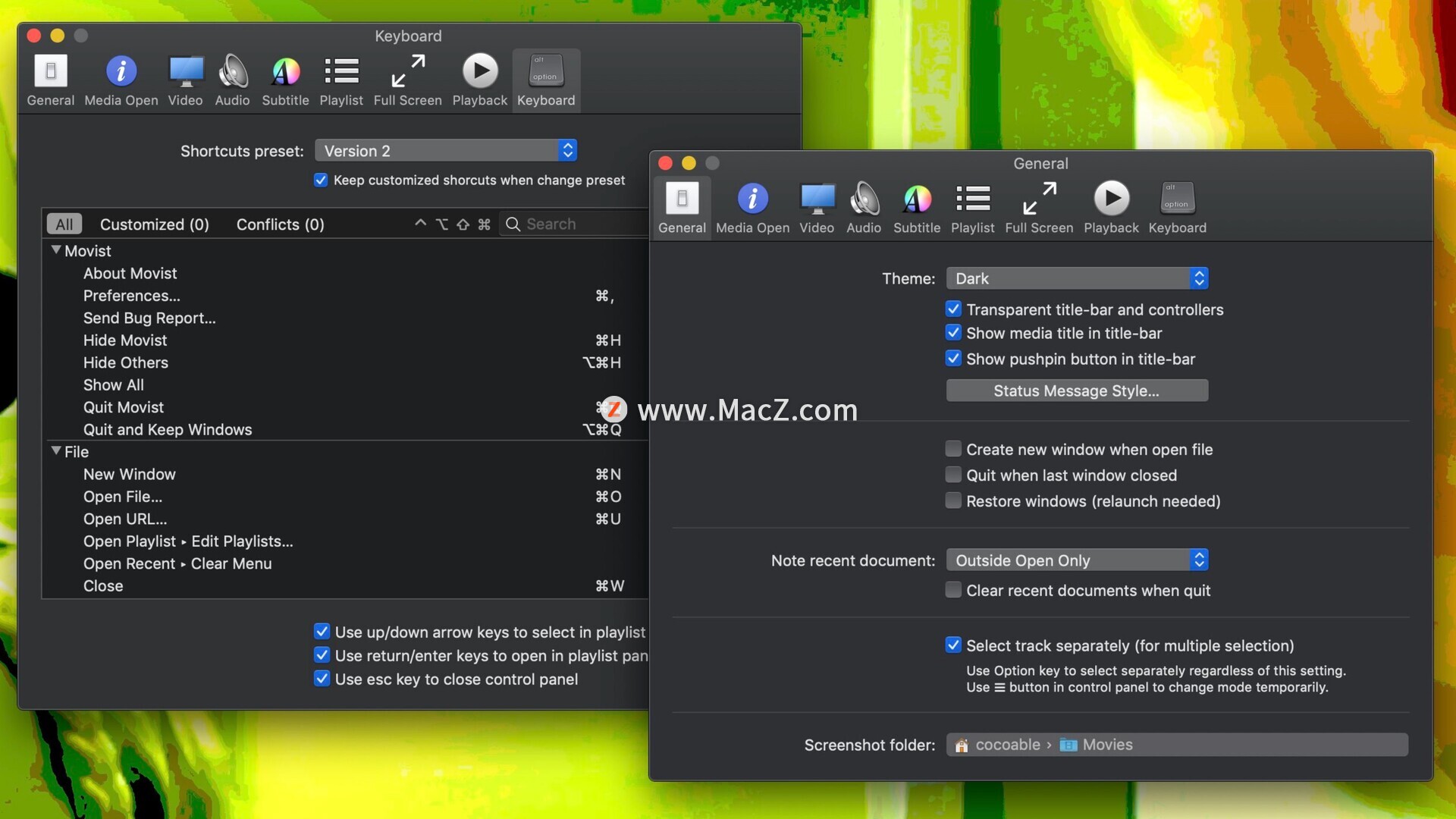1456x819 pixels.
Task: Open Playback pane in Keyboard window toolbar
Action: 479,80
